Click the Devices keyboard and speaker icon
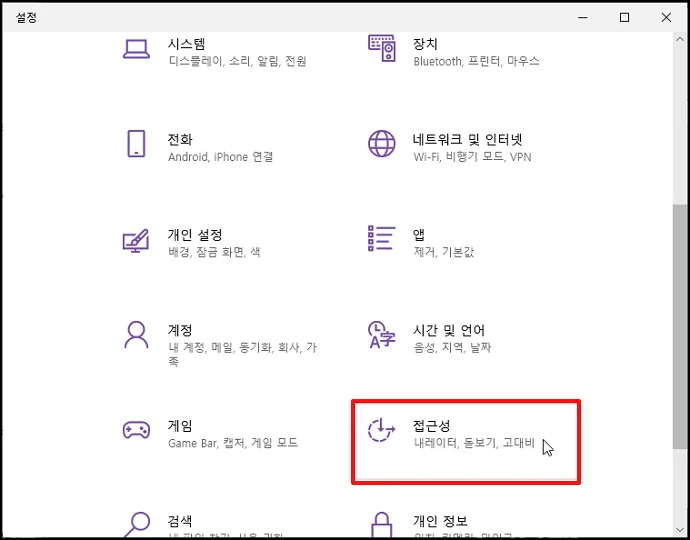The width and height of the screenshot is (690, 540). [382, 48]
